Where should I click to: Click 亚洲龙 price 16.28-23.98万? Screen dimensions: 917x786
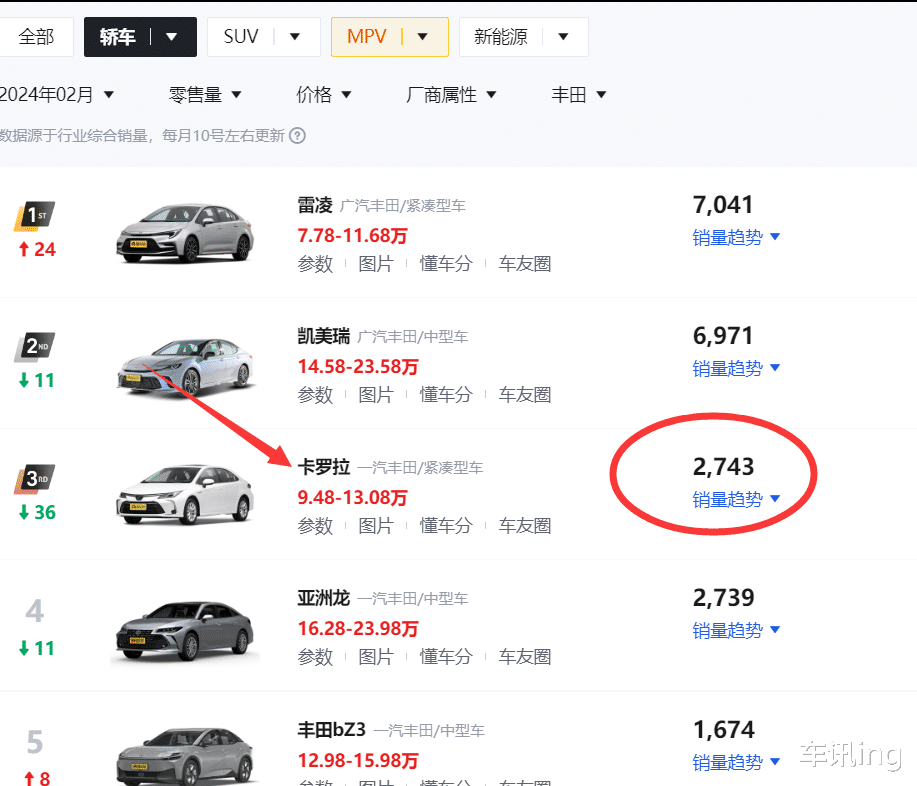[358, 629]
